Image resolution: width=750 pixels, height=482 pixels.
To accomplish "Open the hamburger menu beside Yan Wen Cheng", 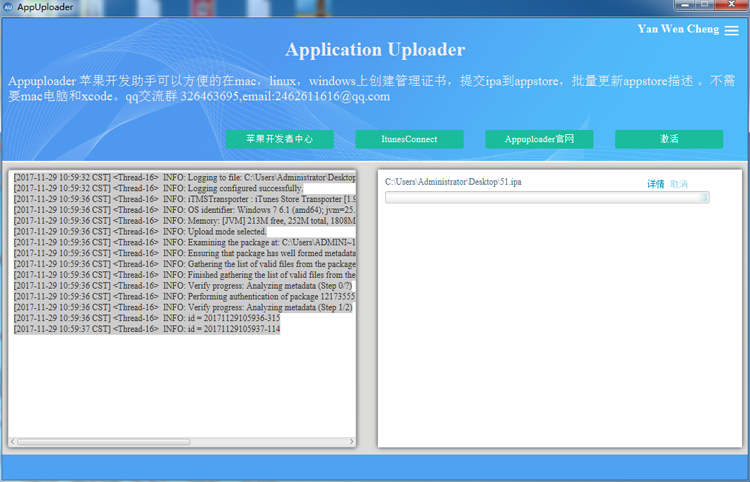I will (731, 30).
